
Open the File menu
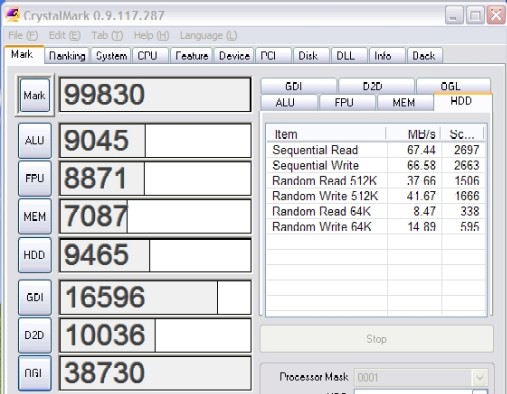(23, 35)
